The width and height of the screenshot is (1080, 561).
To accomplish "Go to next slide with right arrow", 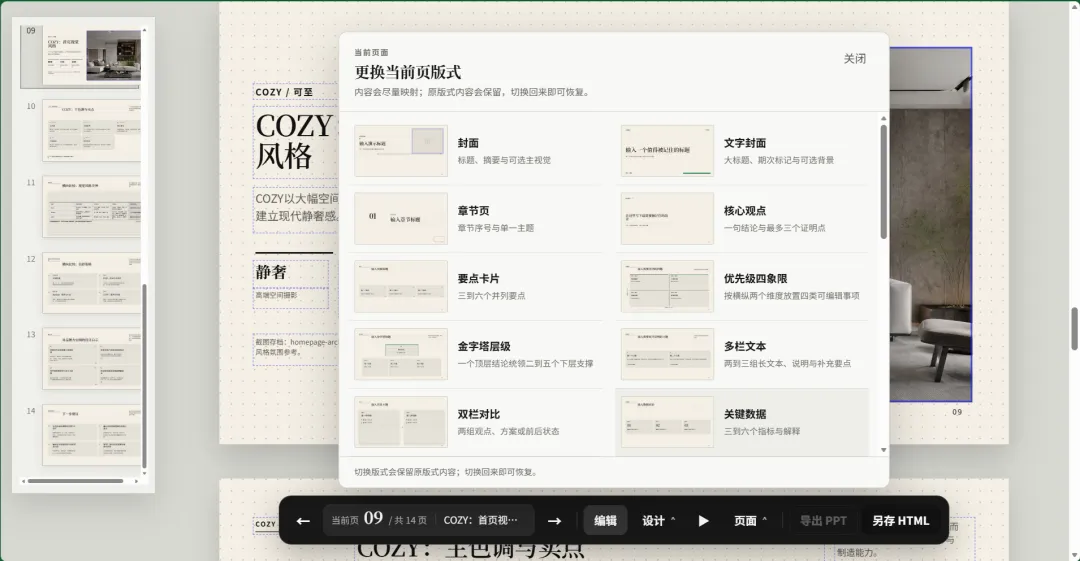I will (x=554, y=521).
